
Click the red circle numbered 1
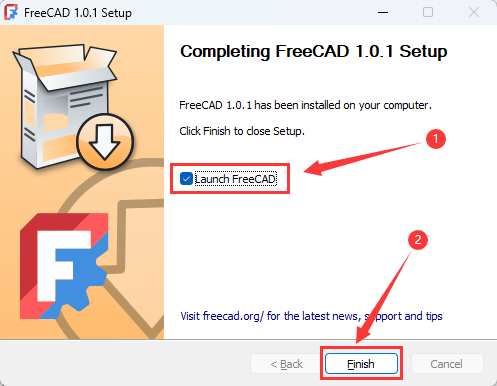tap(436, 139)
